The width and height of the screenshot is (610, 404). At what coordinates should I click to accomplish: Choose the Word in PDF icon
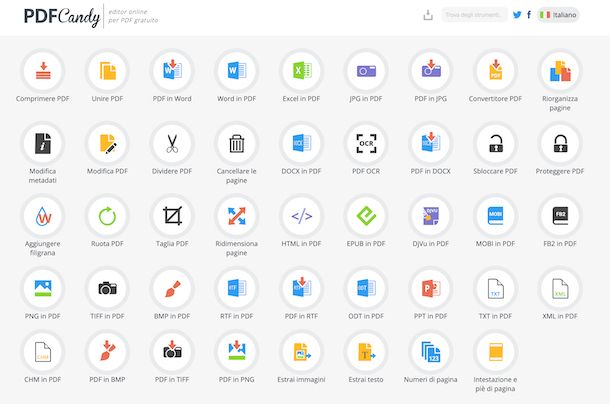(237, 70)
